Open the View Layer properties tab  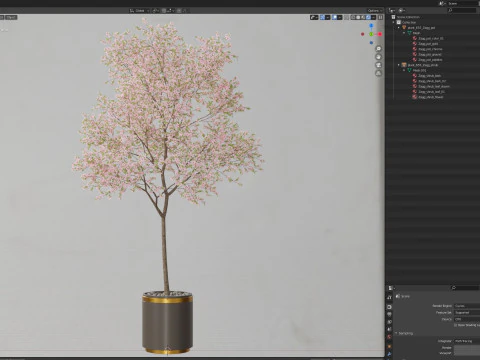[389, 322]
